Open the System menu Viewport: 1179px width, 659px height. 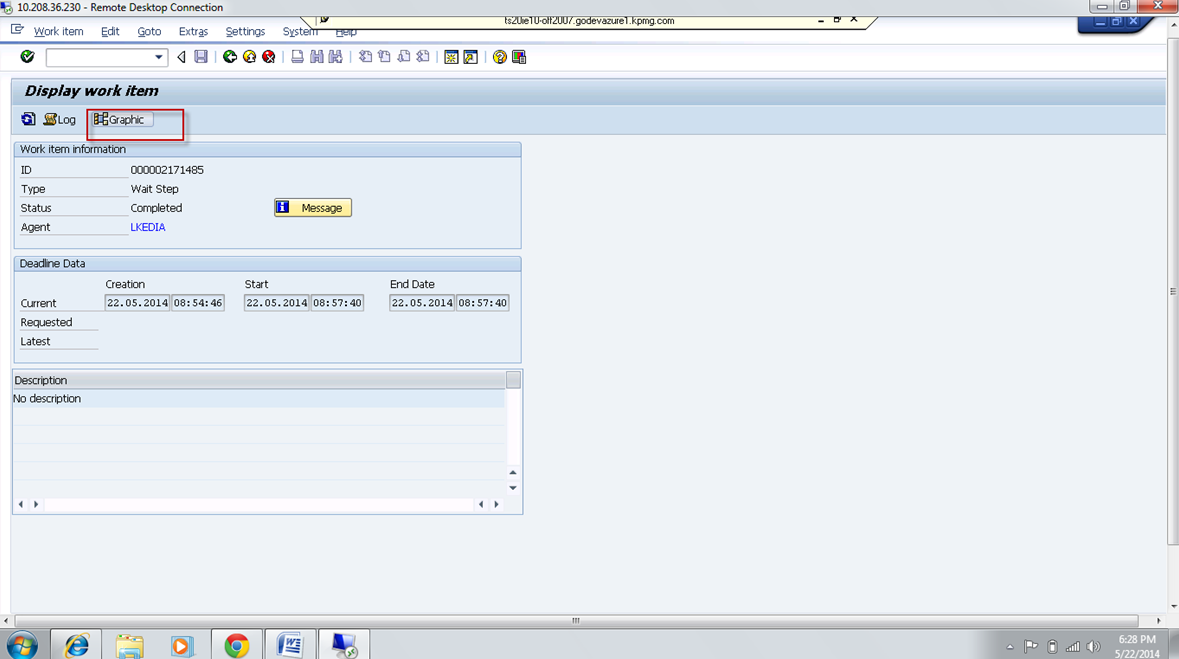299,31
